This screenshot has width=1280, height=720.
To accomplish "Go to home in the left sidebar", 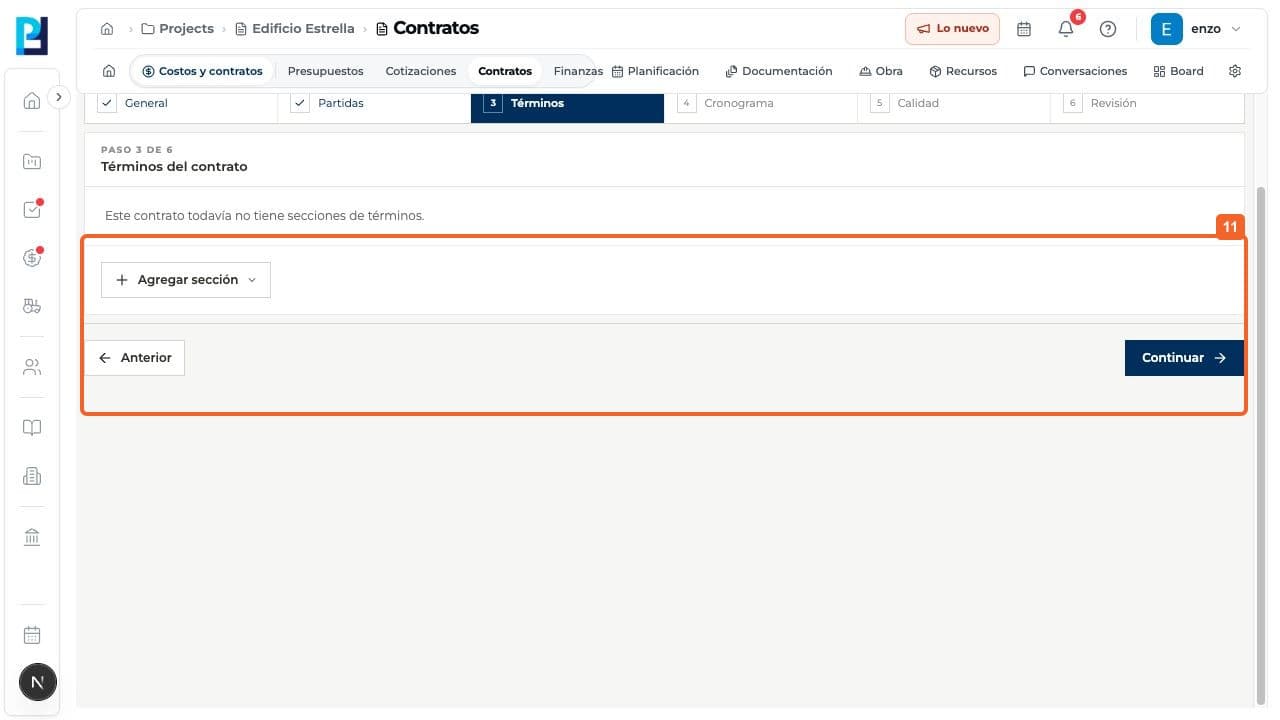I will [32, 100].
